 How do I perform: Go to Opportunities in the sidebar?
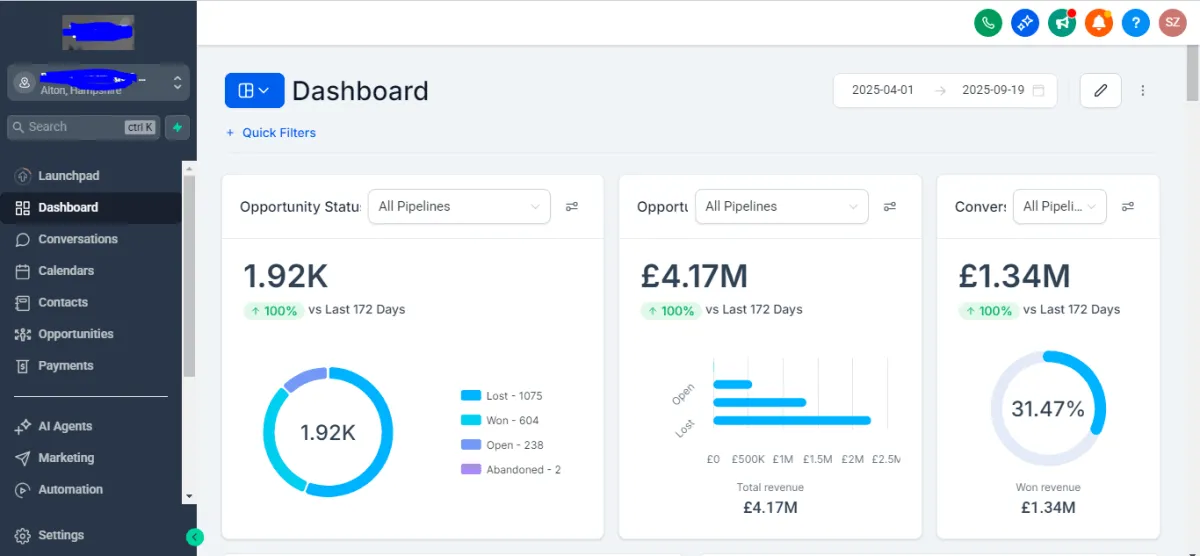tap(75, 334)
